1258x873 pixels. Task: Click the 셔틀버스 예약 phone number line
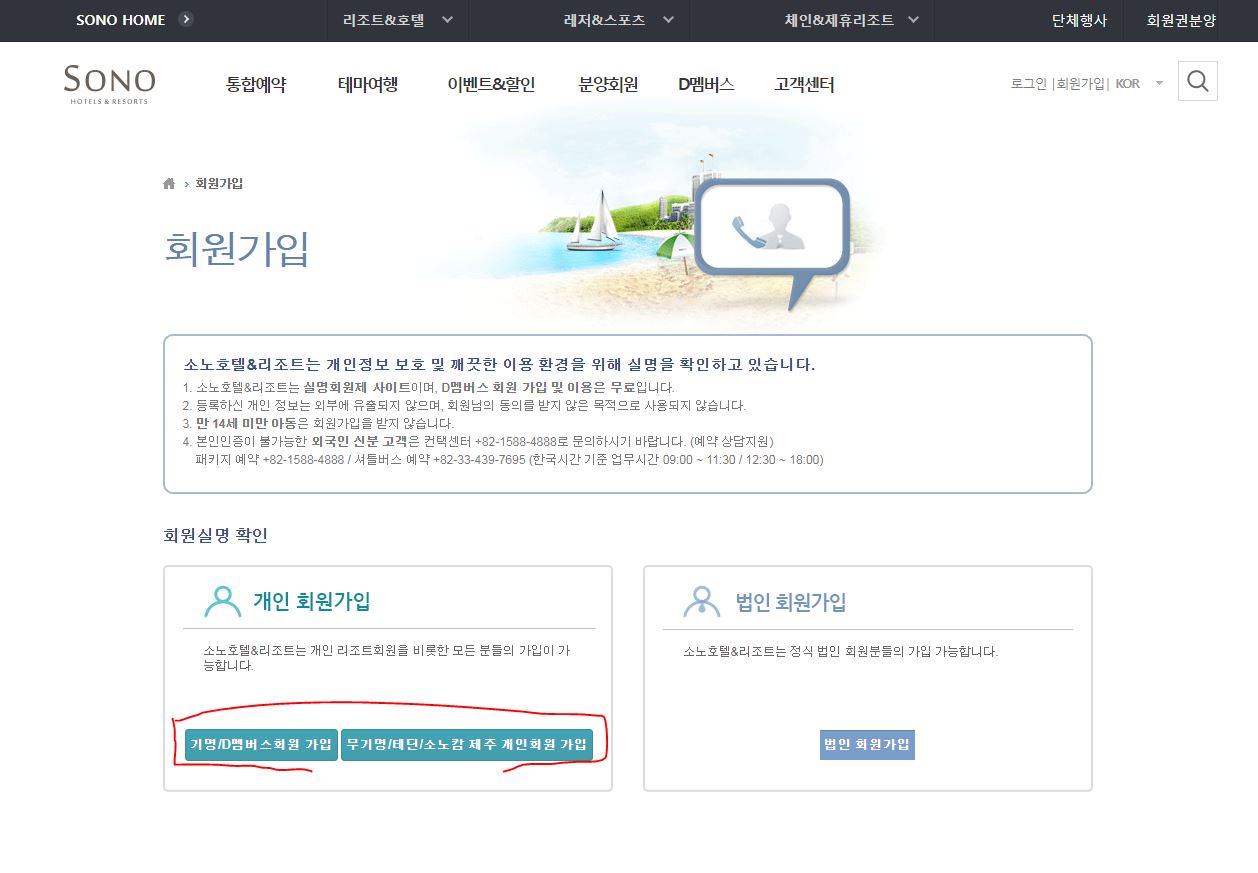pos(509,460)
